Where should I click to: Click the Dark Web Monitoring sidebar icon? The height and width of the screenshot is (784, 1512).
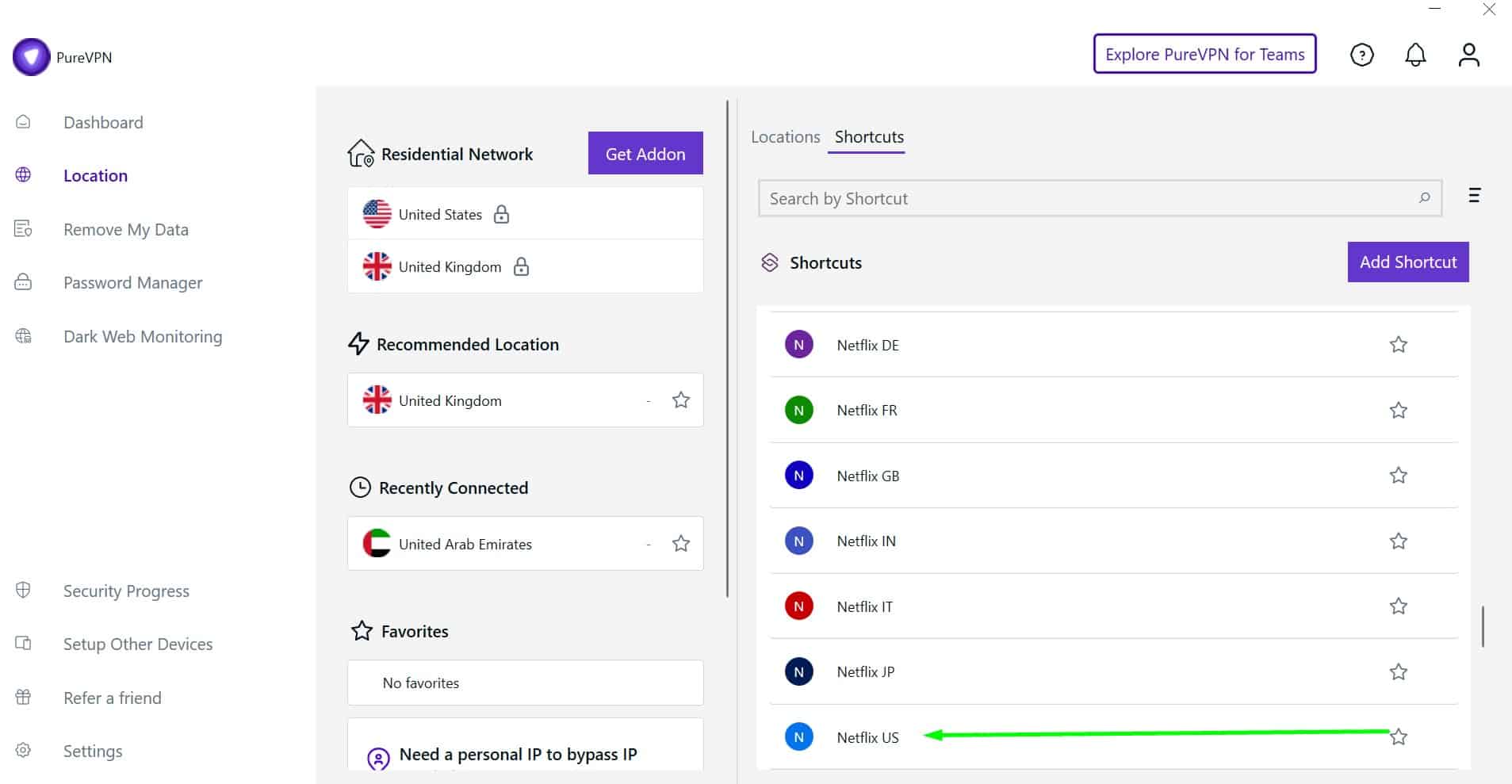coord(23,336)
